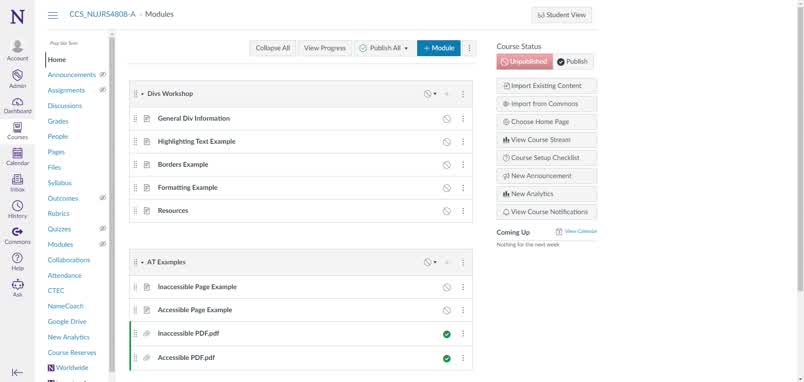This screenshot has width=804, height=382.
Task: Unpublish Inaccessible PDF.pdf green check
Action: 447,334
